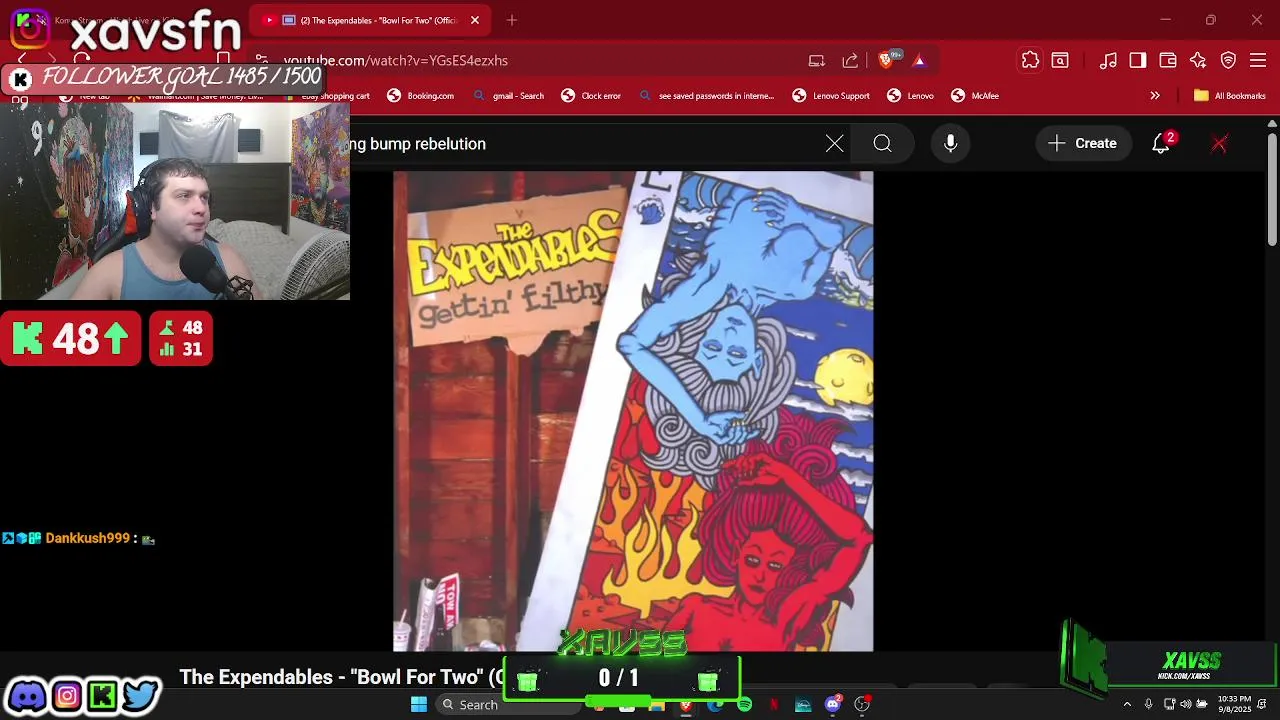The image size is (1280, 720).
Task: Click the YouTube search magnifier button
Action: tap(882, 144)
